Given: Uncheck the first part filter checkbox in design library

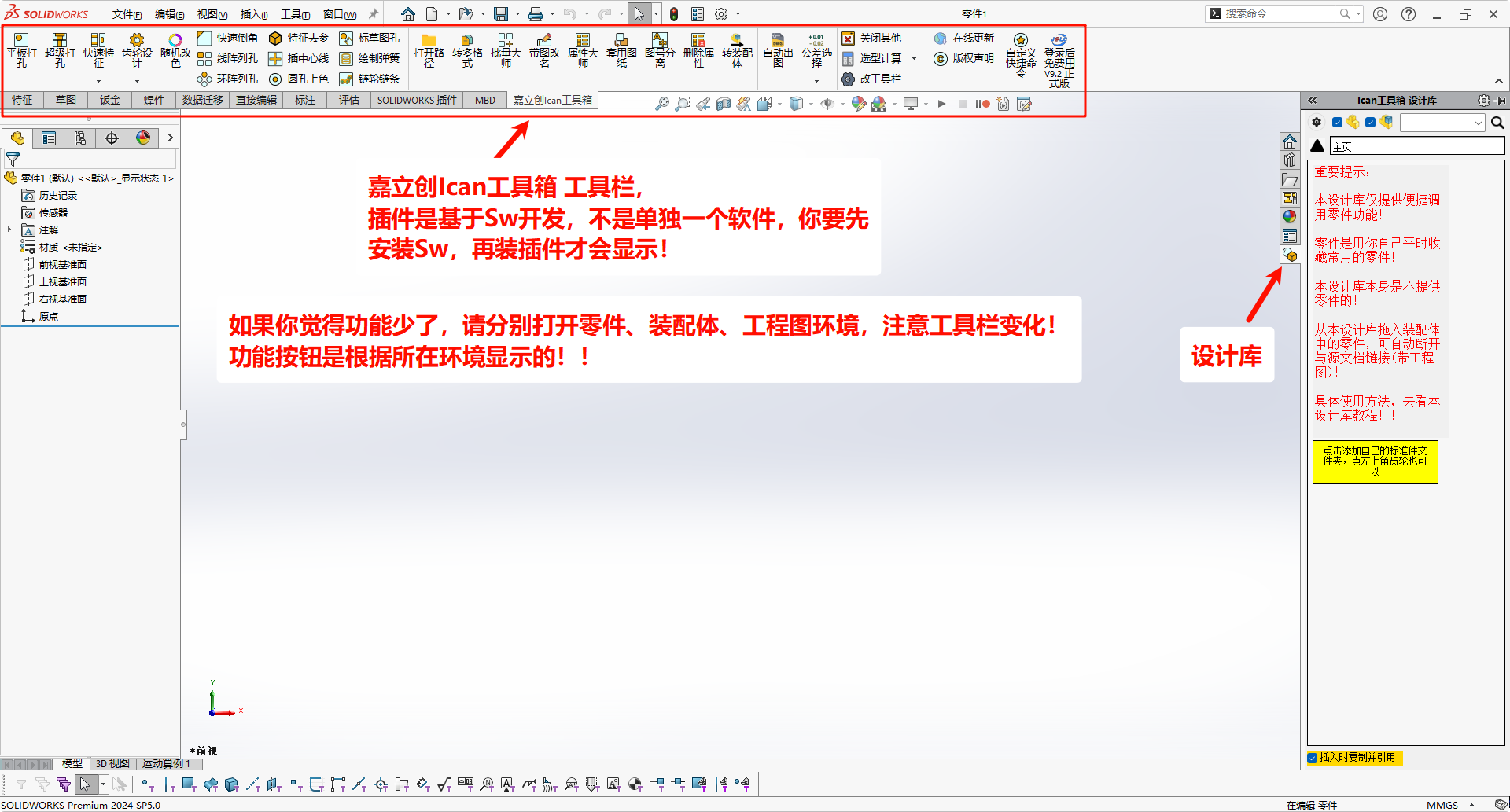Looking at the screenshot, I should pos(1337,122).
